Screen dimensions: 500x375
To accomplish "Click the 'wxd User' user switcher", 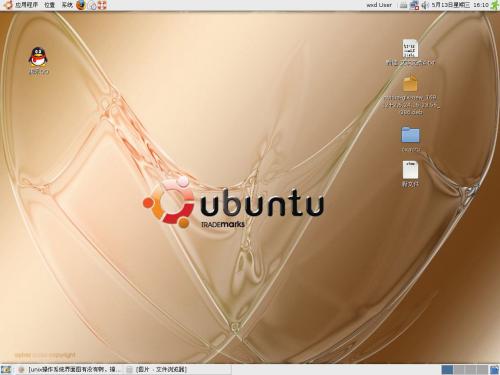I will (379, 5).
